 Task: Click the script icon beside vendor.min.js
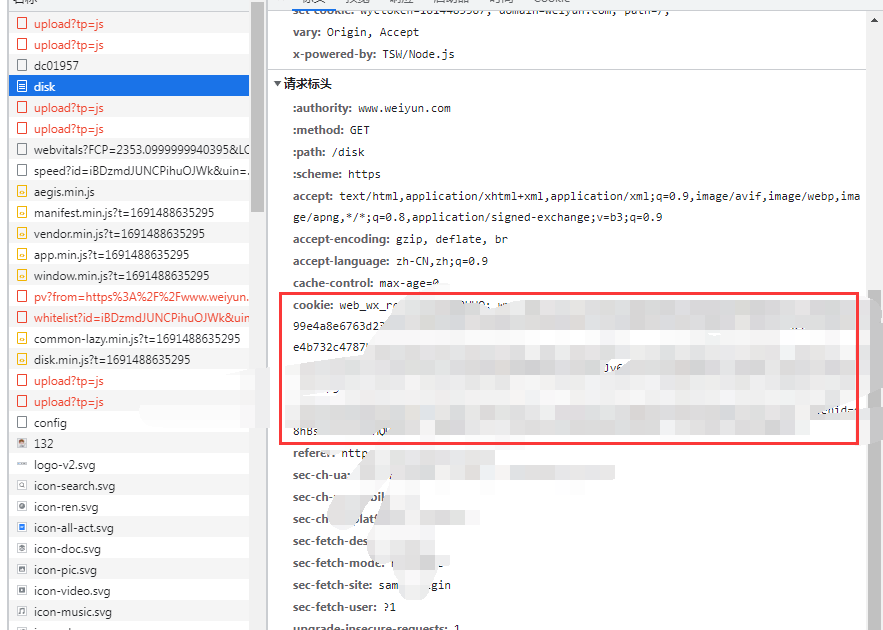(x=22, y=234)
